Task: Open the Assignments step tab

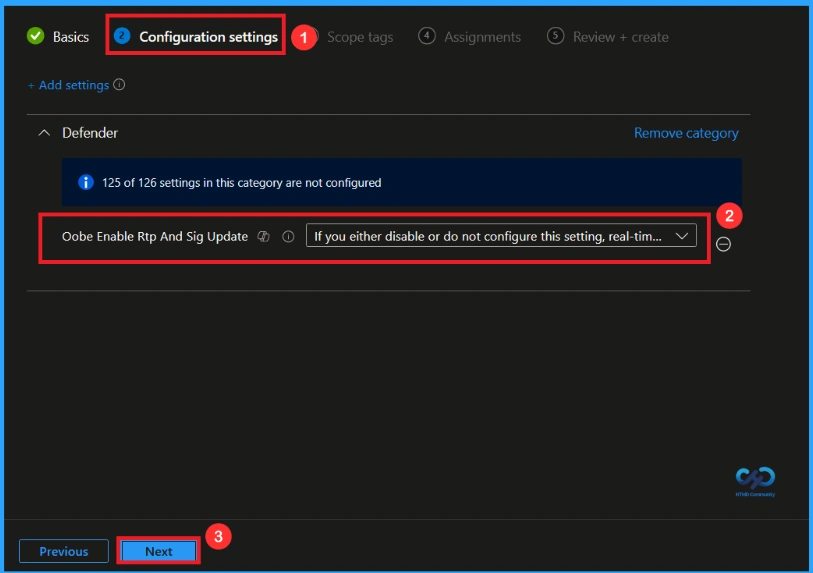Action: (469, 37)
